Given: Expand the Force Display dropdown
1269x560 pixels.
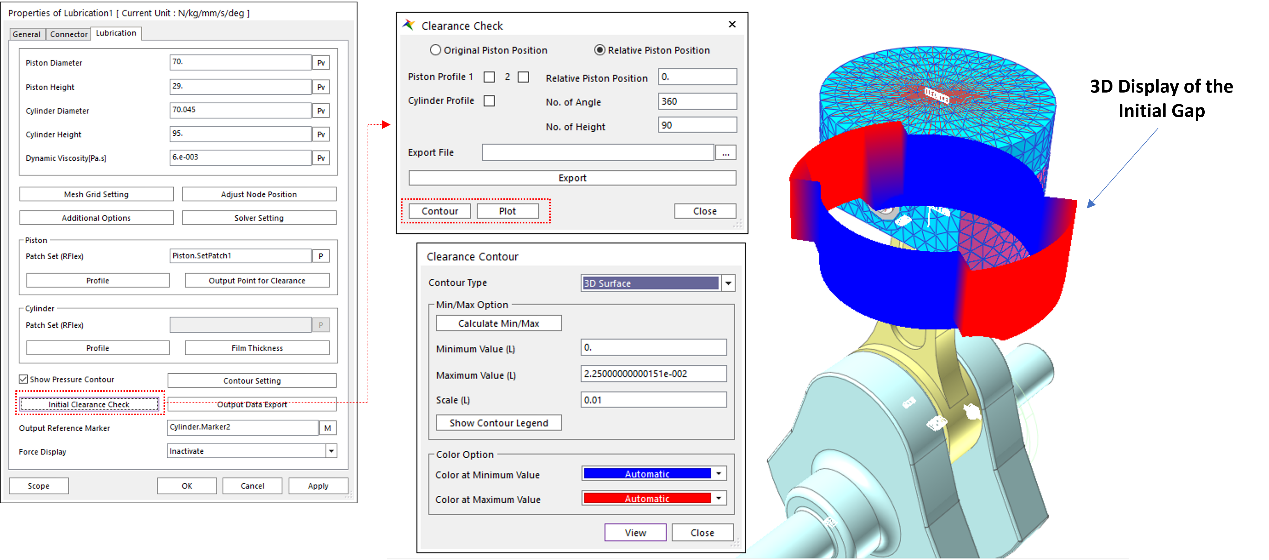Looking at the screenshot, I should pyautogui.click(x=331, y=451).
